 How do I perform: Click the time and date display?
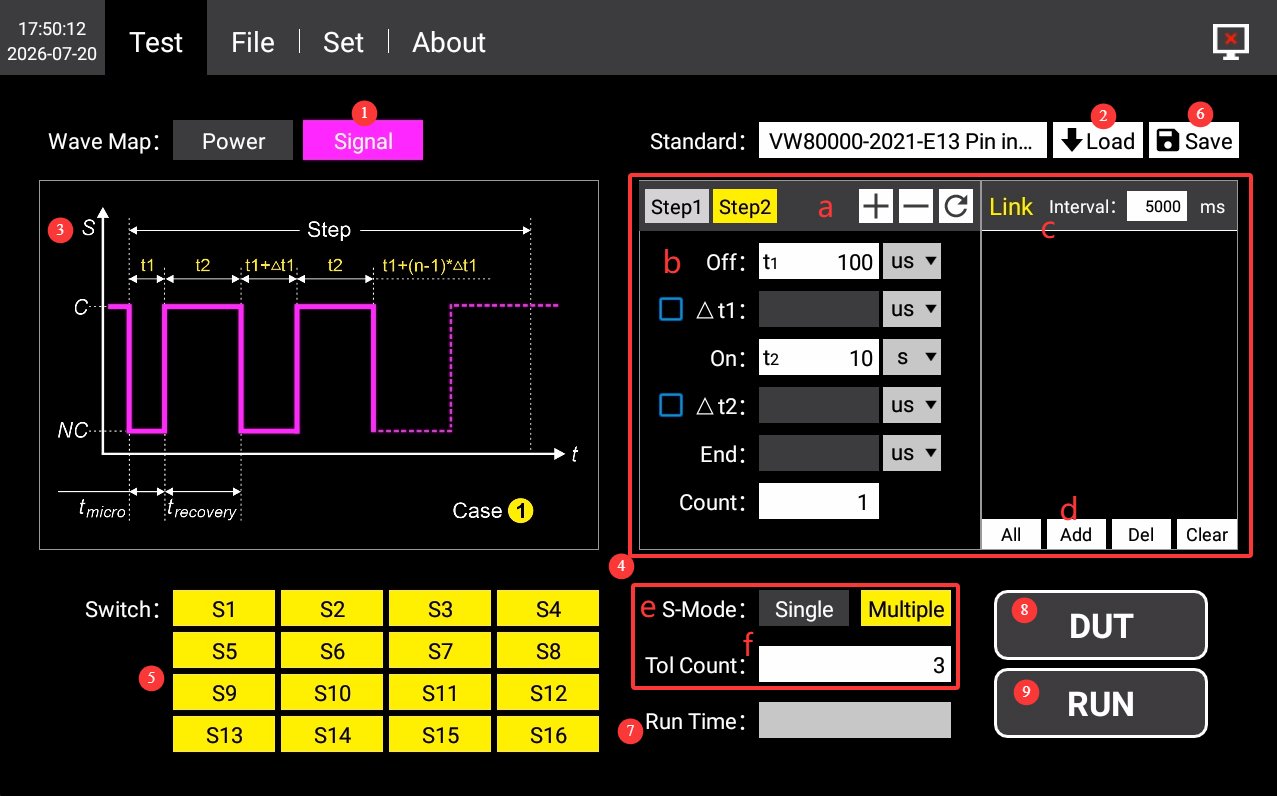point(52,42)
